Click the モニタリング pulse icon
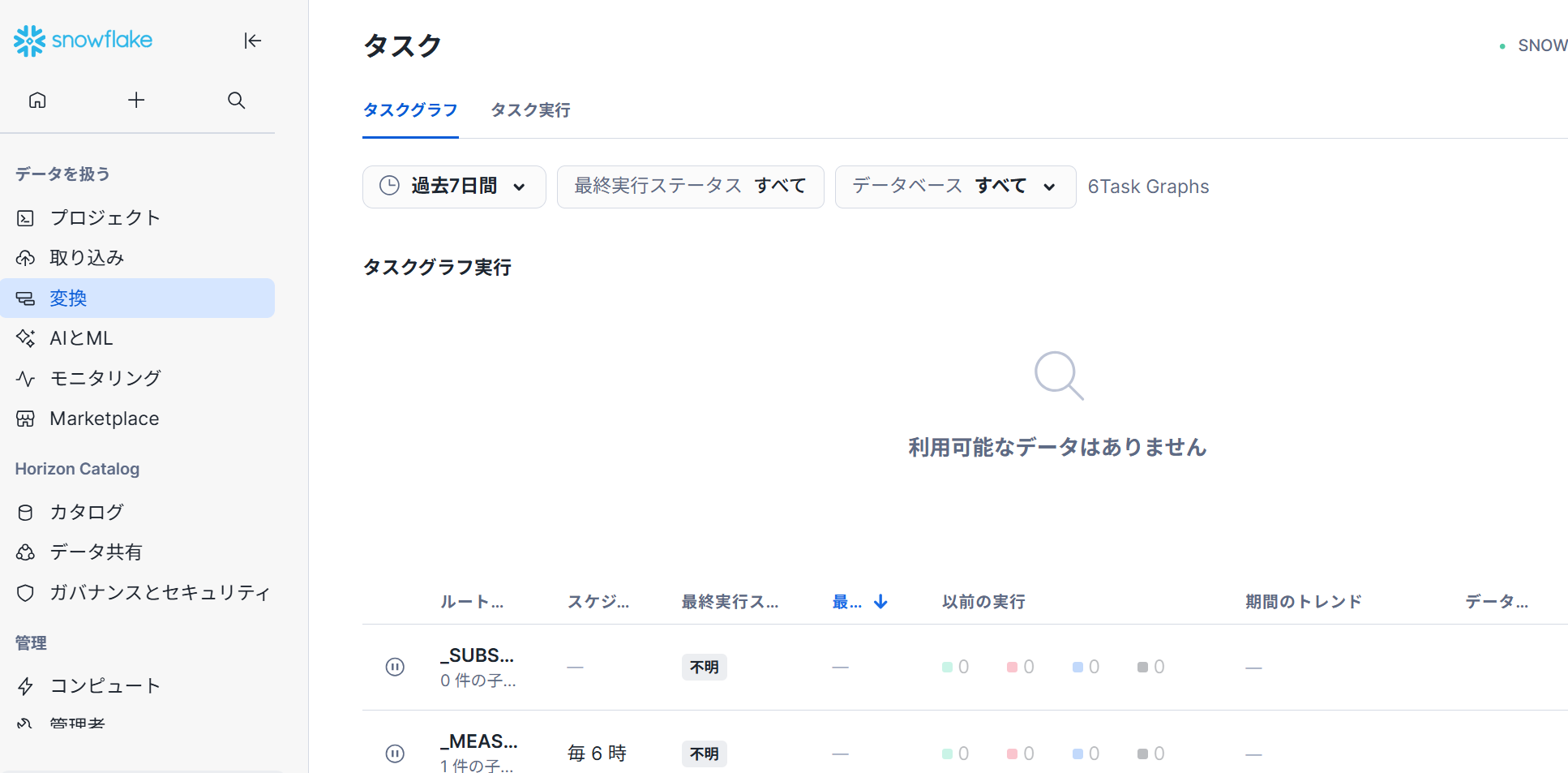 pyautogui.click(x=25, y=378)
